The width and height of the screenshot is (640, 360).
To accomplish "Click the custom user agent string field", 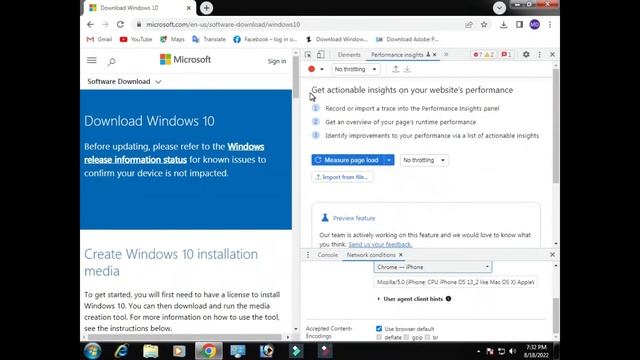I will coord(456,282).
